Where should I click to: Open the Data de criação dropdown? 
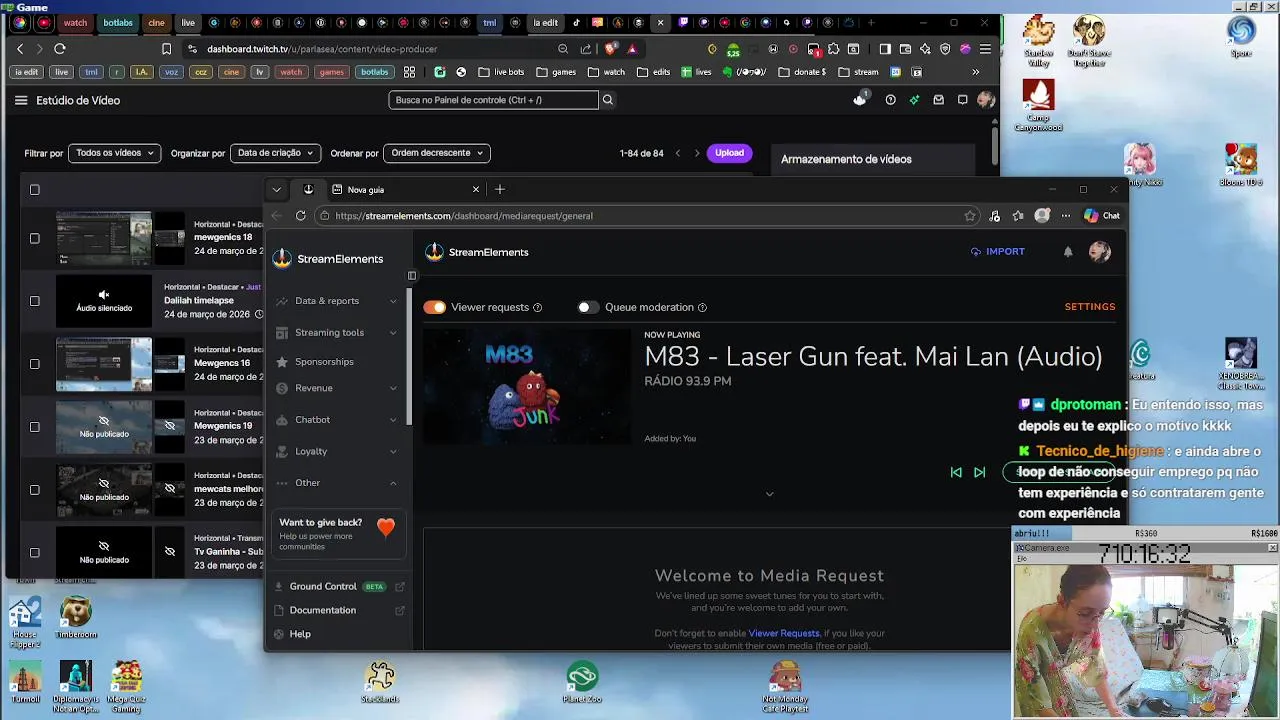click(275, 153)
